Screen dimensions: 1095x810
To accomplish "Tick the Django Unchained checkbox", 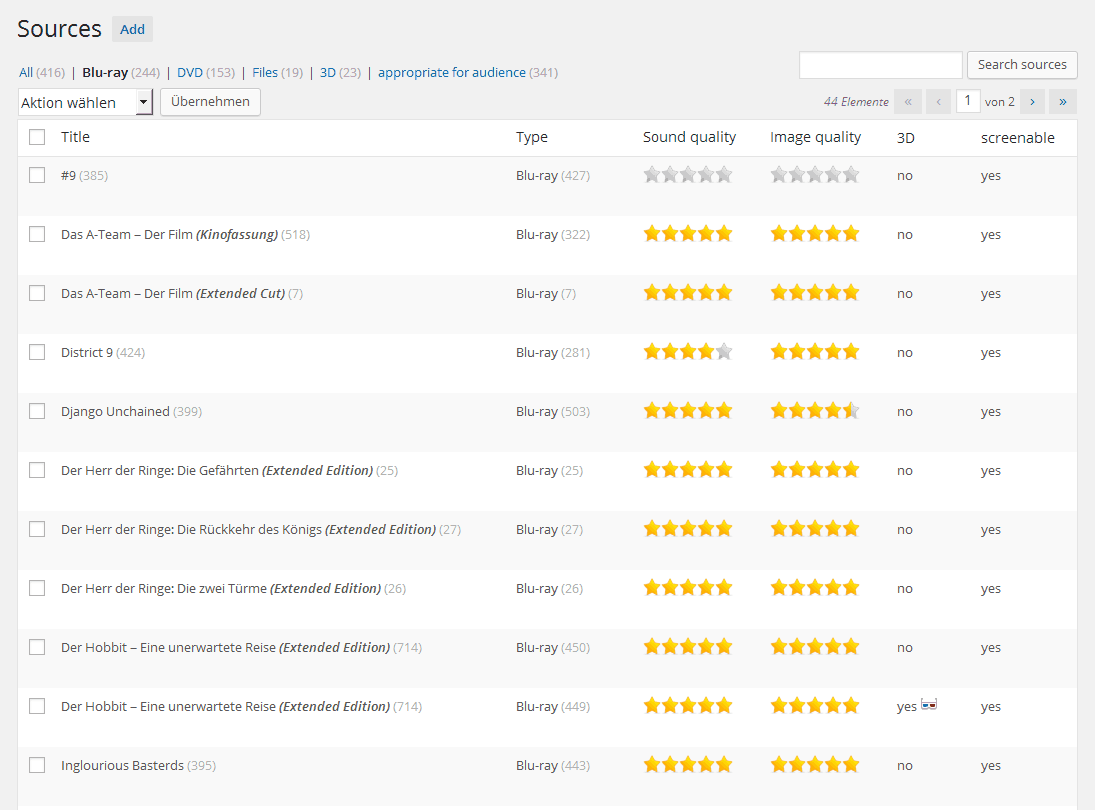I will pos(37,411).
